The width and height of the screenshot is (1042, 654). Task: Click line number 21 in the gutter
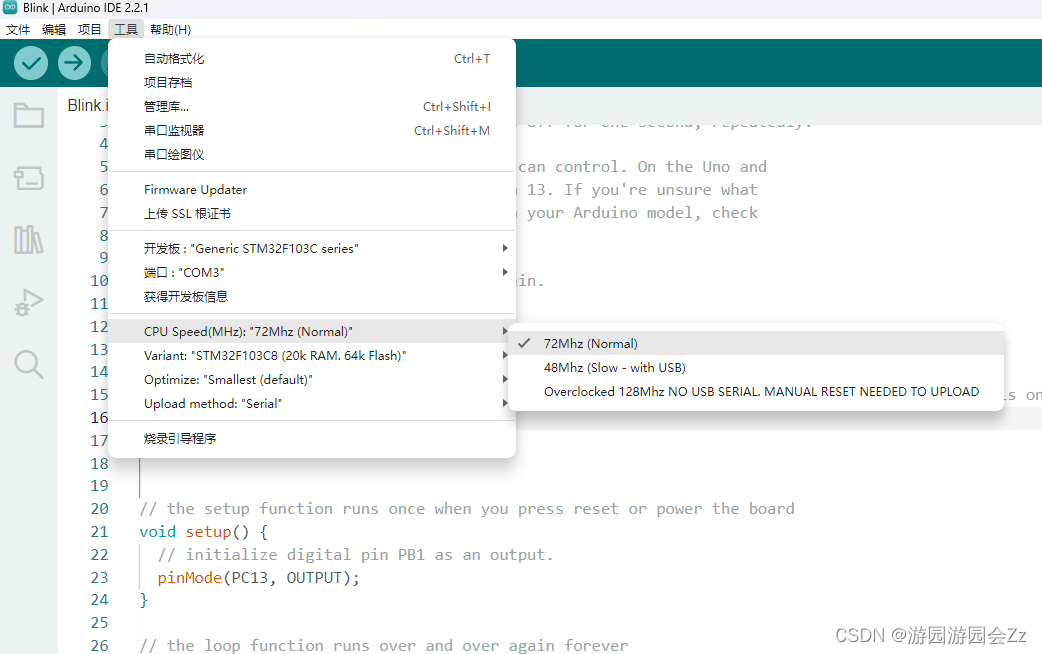100,532
